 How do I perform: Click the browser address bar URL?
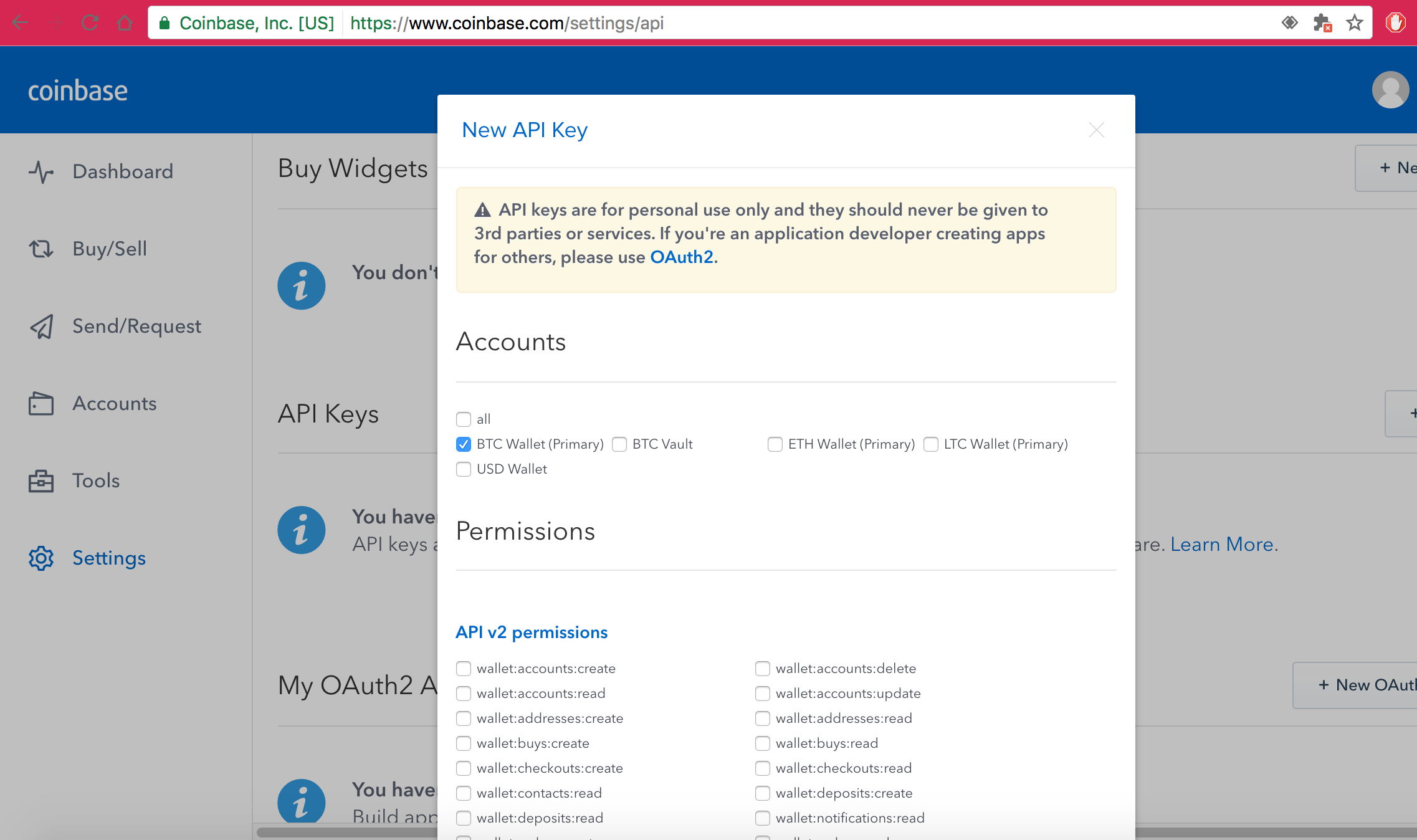tap(506, 24)
